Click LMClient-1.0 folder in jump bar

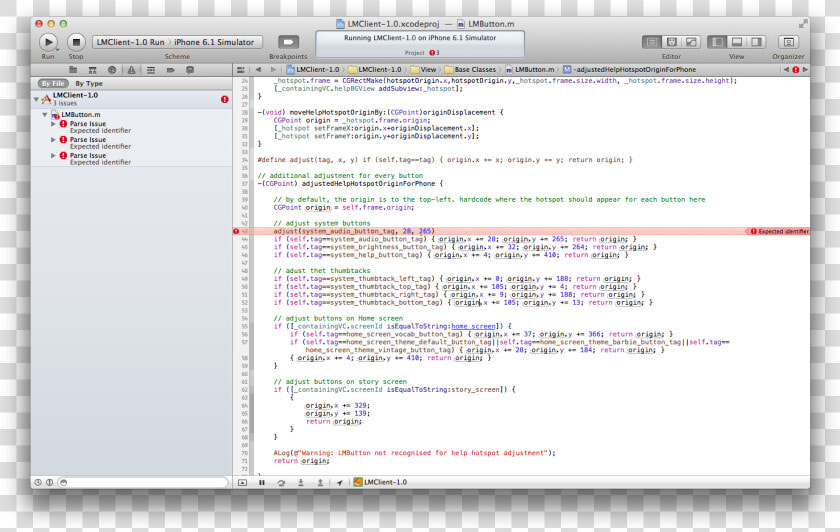pos(376,70)
